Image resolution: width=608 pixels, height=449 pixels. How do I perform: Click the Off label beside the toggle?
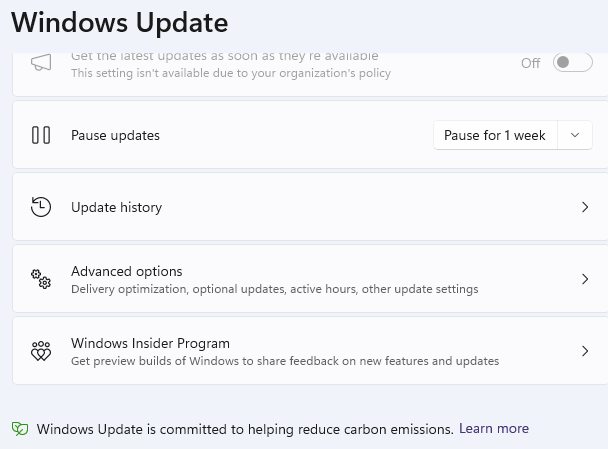coord(530,63)
